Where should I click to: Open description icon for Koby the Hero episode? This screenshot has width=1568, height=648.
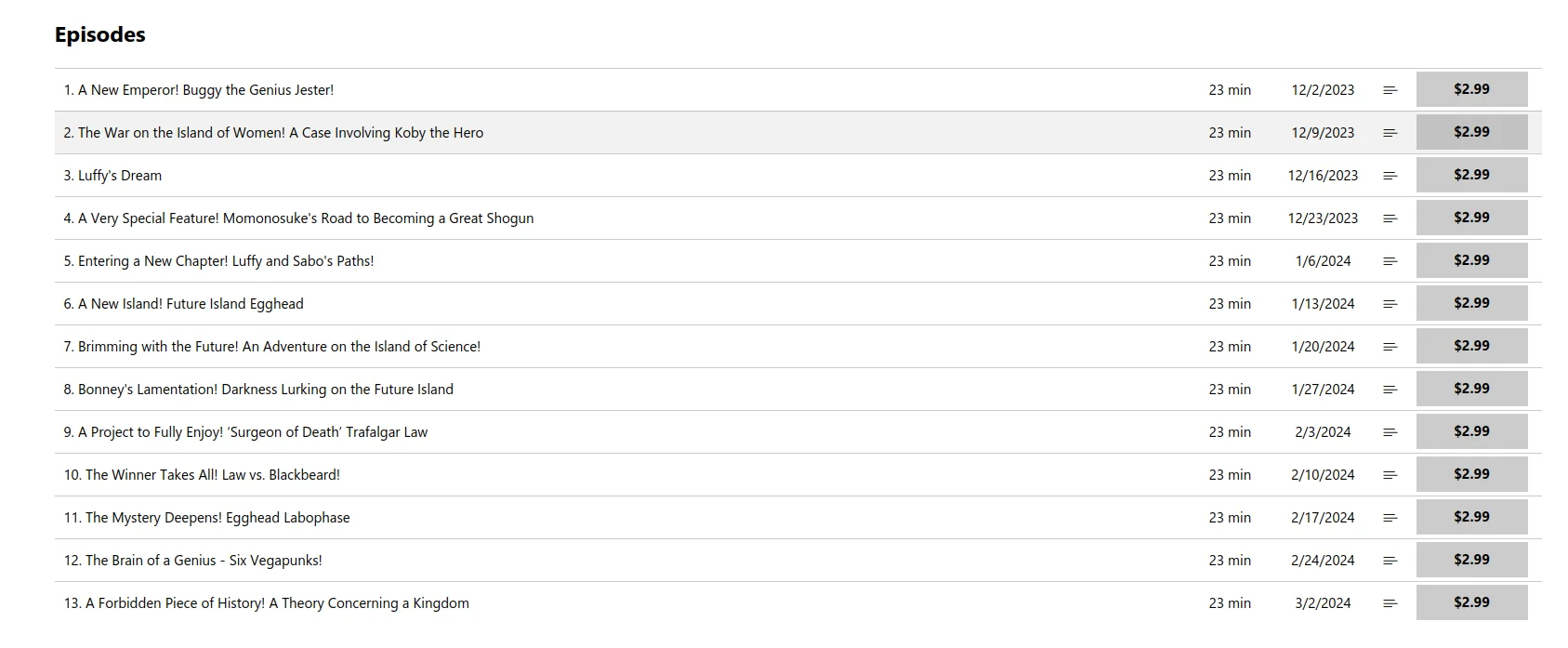click(x=1390, y=133)
